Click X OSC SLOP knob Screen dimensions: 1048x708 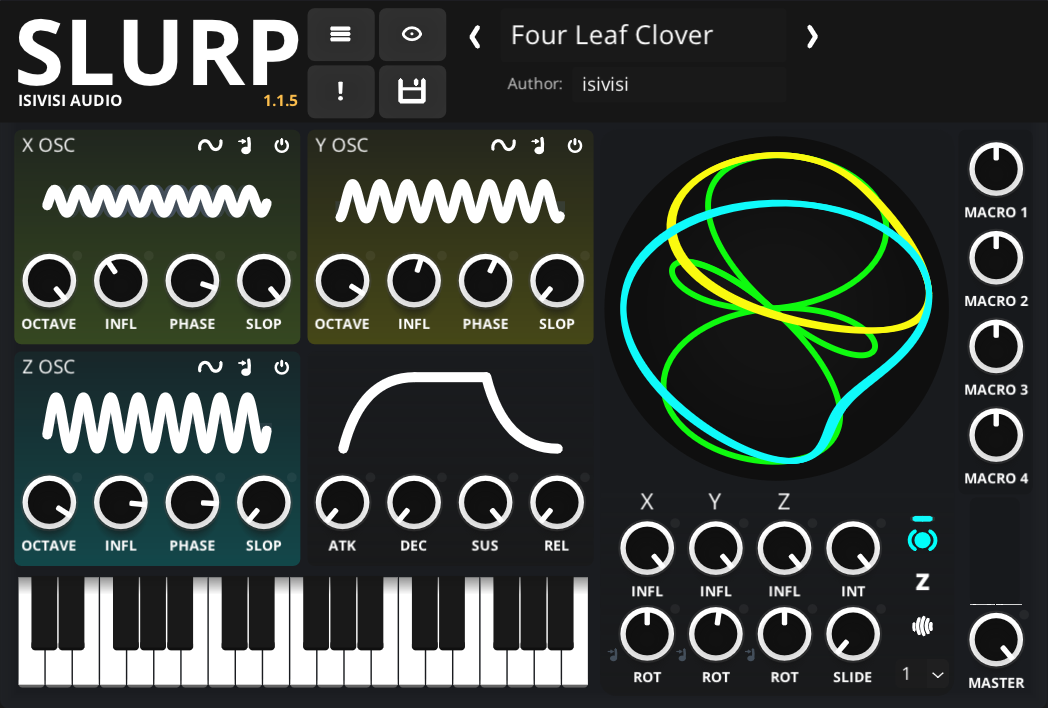pyautogui.click(x=263, y=281)
